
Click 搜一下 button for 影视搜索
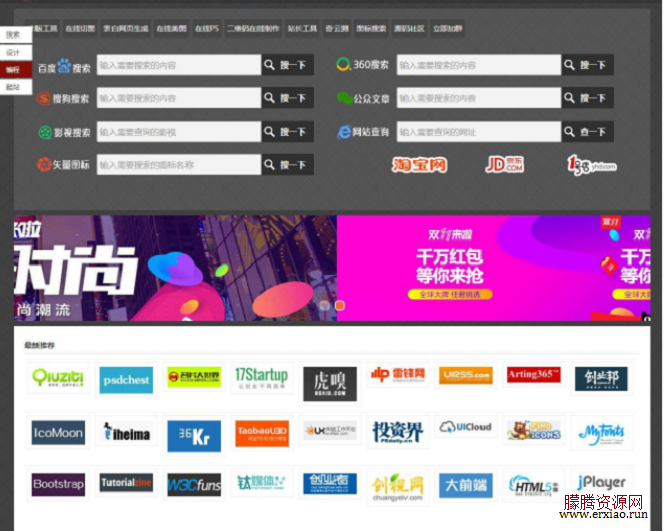[x=288, y=132]
